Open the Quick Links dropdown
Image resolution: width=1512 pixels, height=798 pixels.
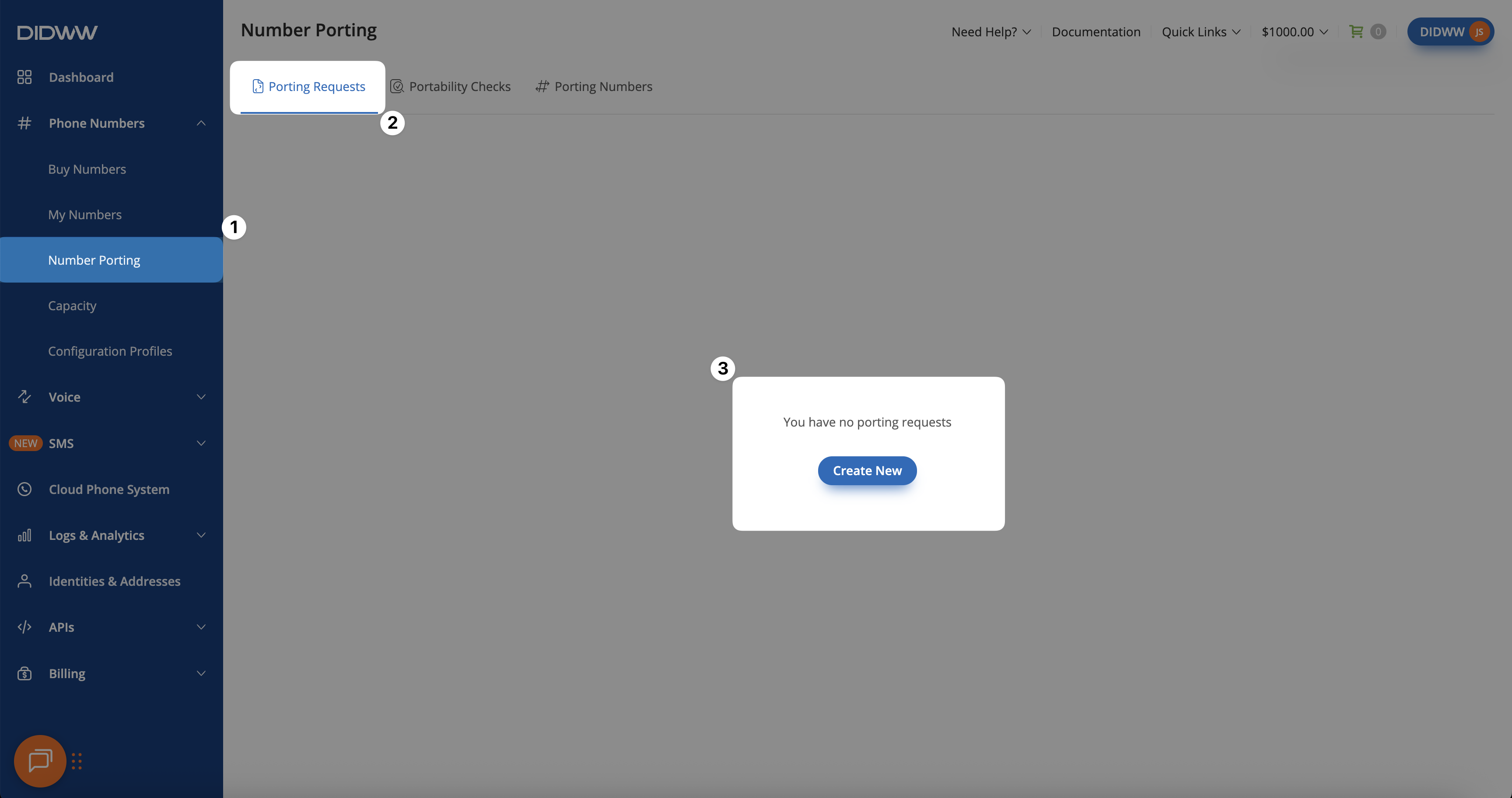(x=1200, y=31)
